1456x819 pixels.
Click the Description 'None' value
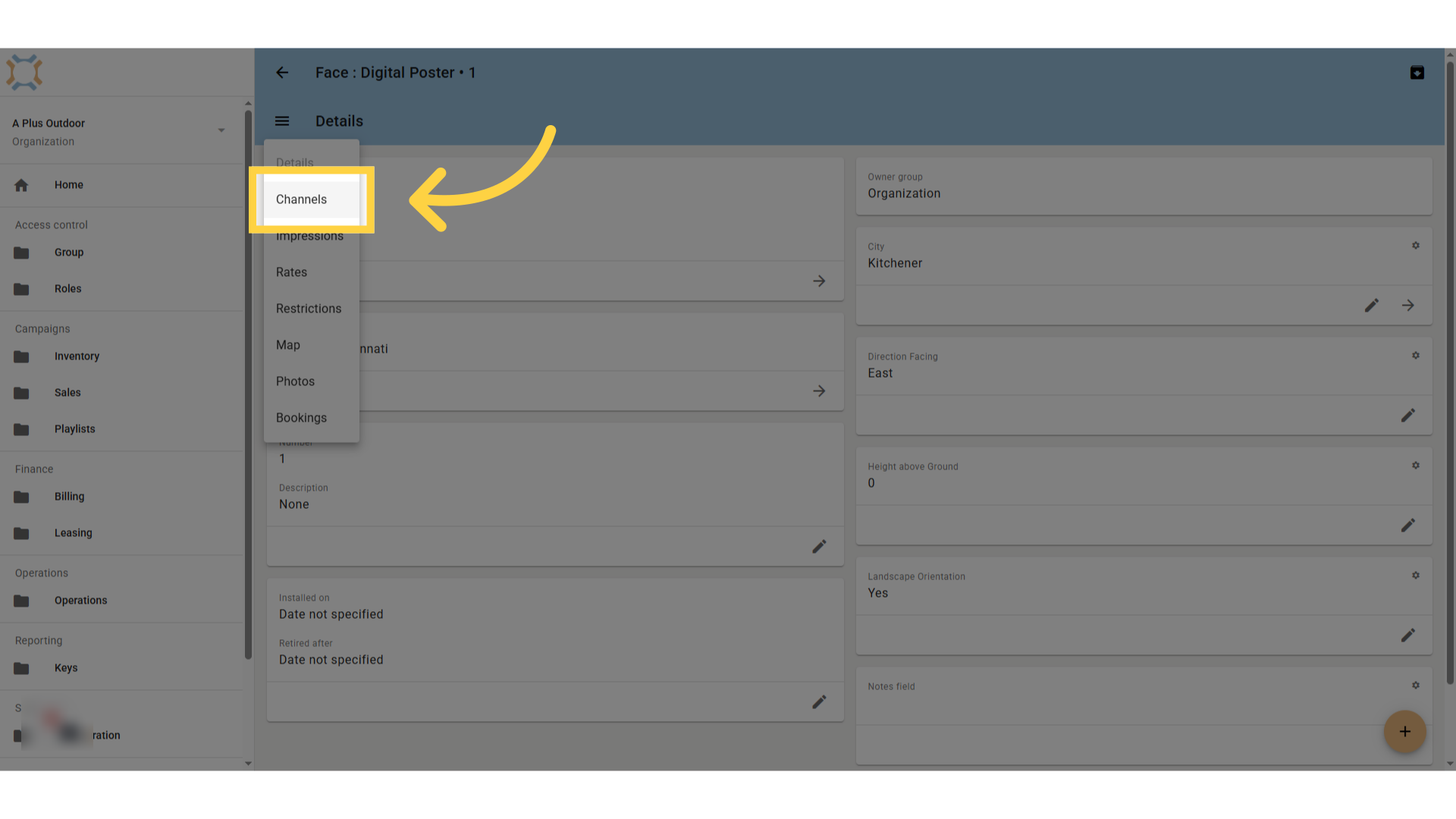point(293,504)
